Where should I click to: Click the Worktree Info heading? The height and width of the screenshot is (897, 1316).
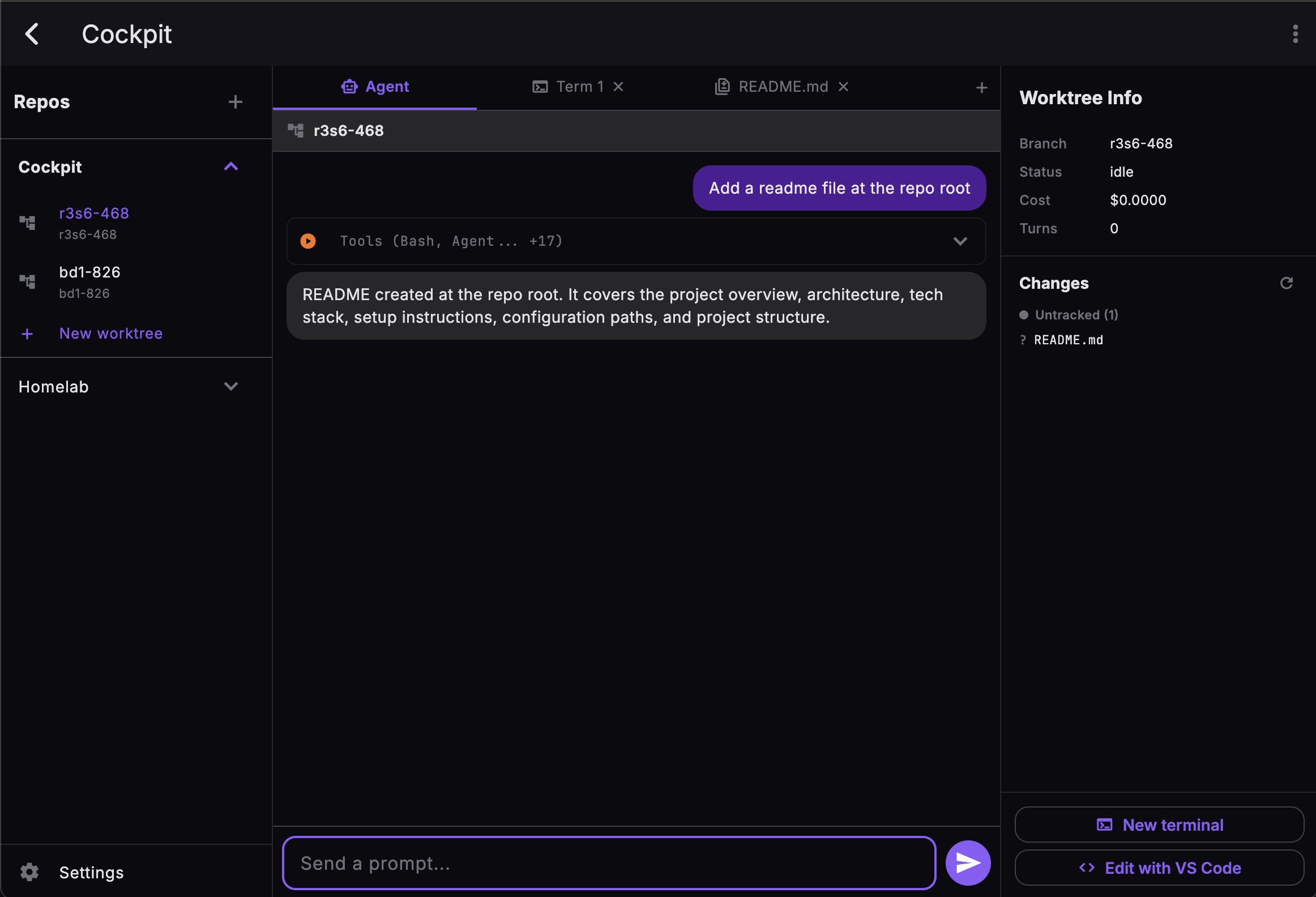(1080, 98)
